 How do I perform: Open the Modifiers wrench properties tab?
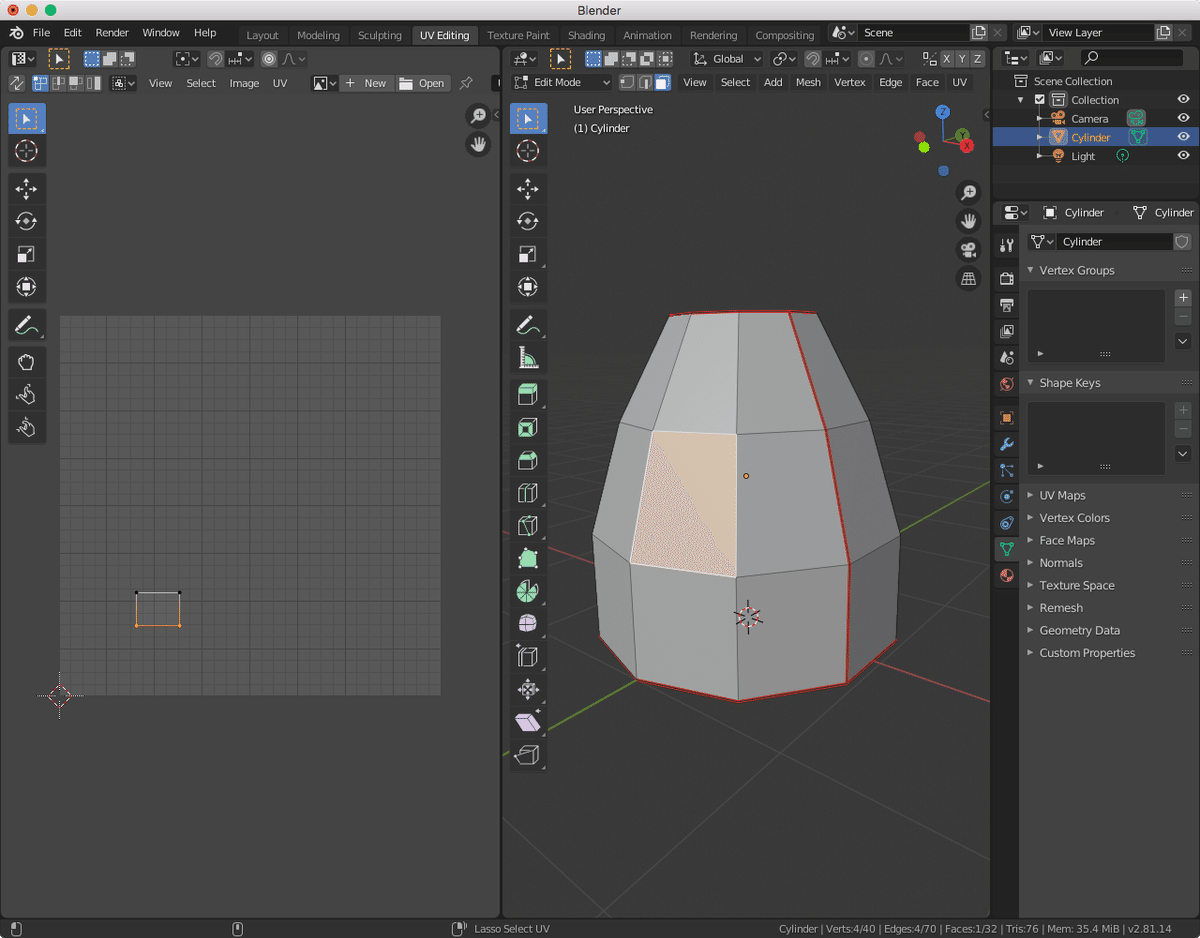[1007, 444]
